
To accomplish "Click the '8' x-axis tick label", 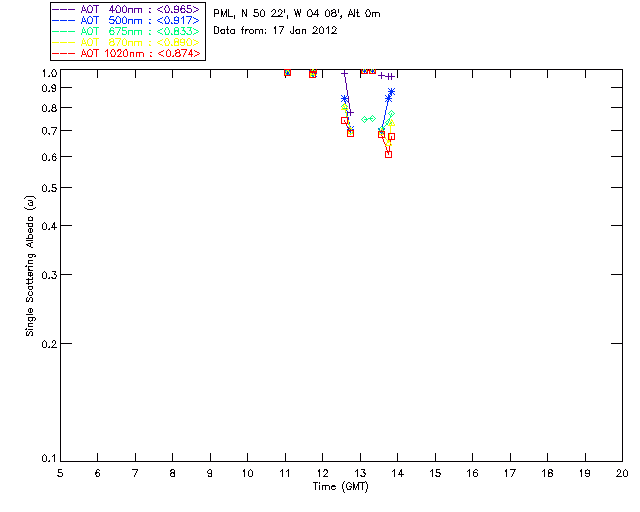I will click(173, 473).
